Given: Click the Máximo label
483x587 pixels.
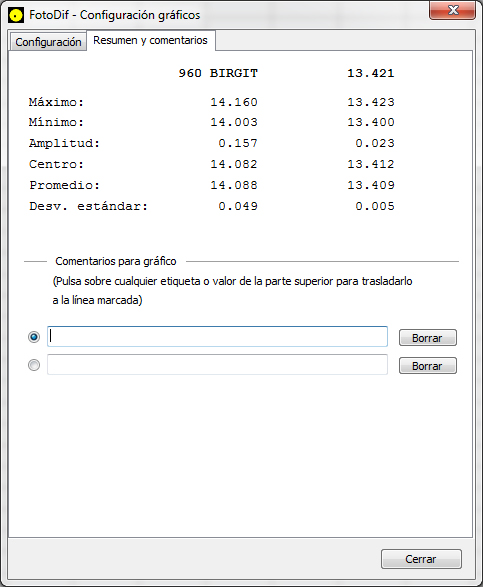Looking at the screenshot, I should [x=57, y=102].
